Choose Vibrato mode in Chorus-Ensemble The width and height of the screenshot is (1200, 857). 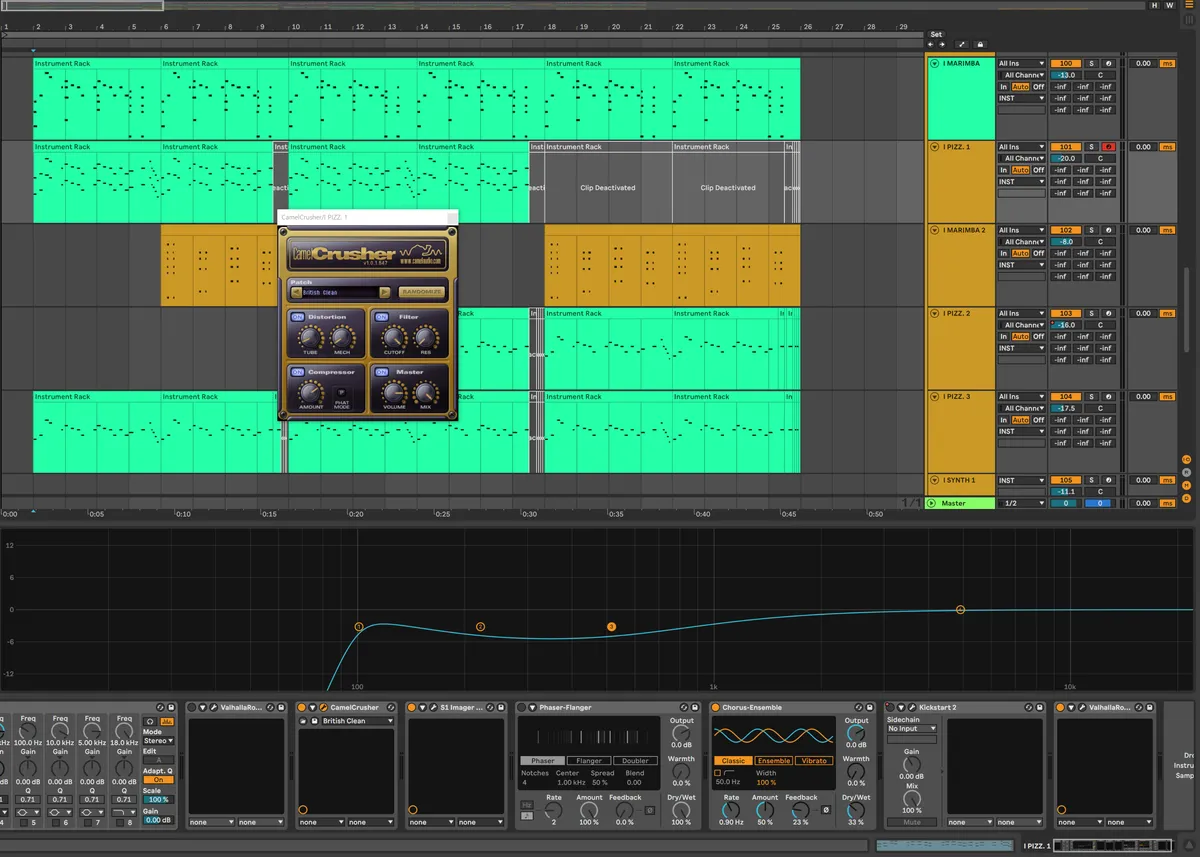(x=814, y=761)
